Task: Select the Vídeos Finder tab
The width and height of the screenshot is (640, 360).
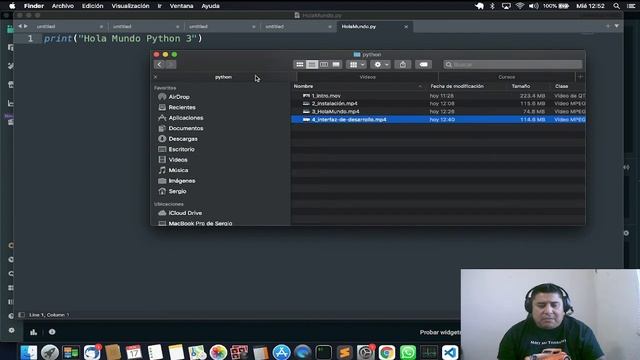Action: 367,77
